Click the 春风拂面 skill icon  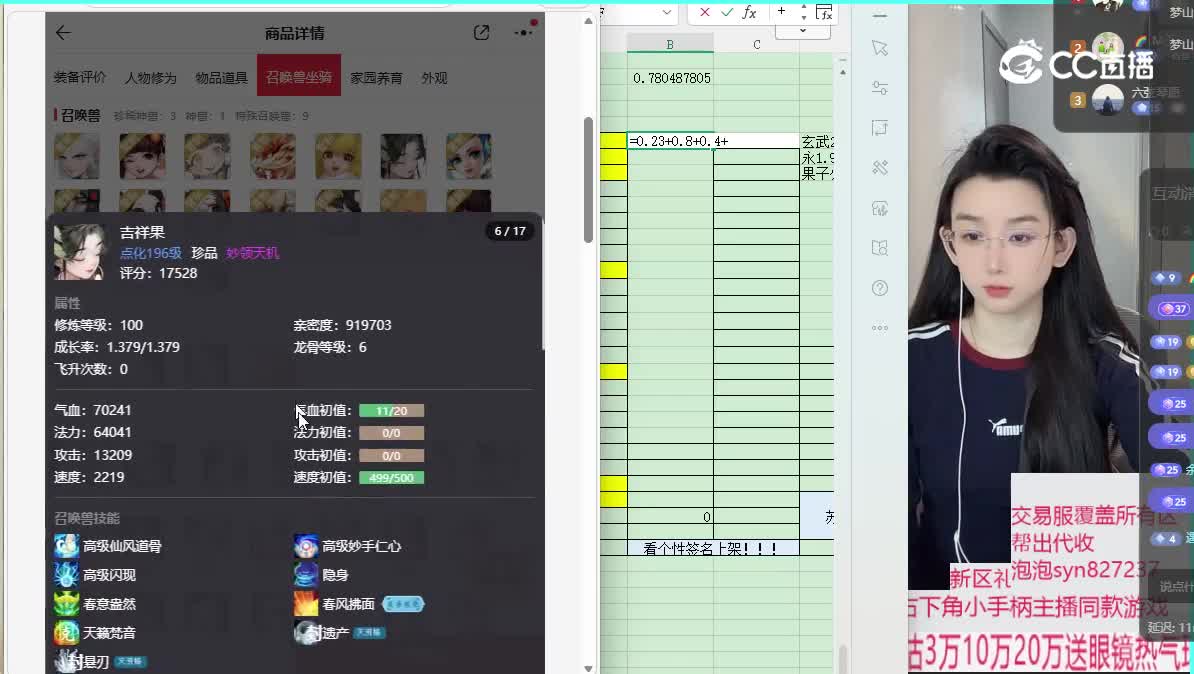point(306,603)
